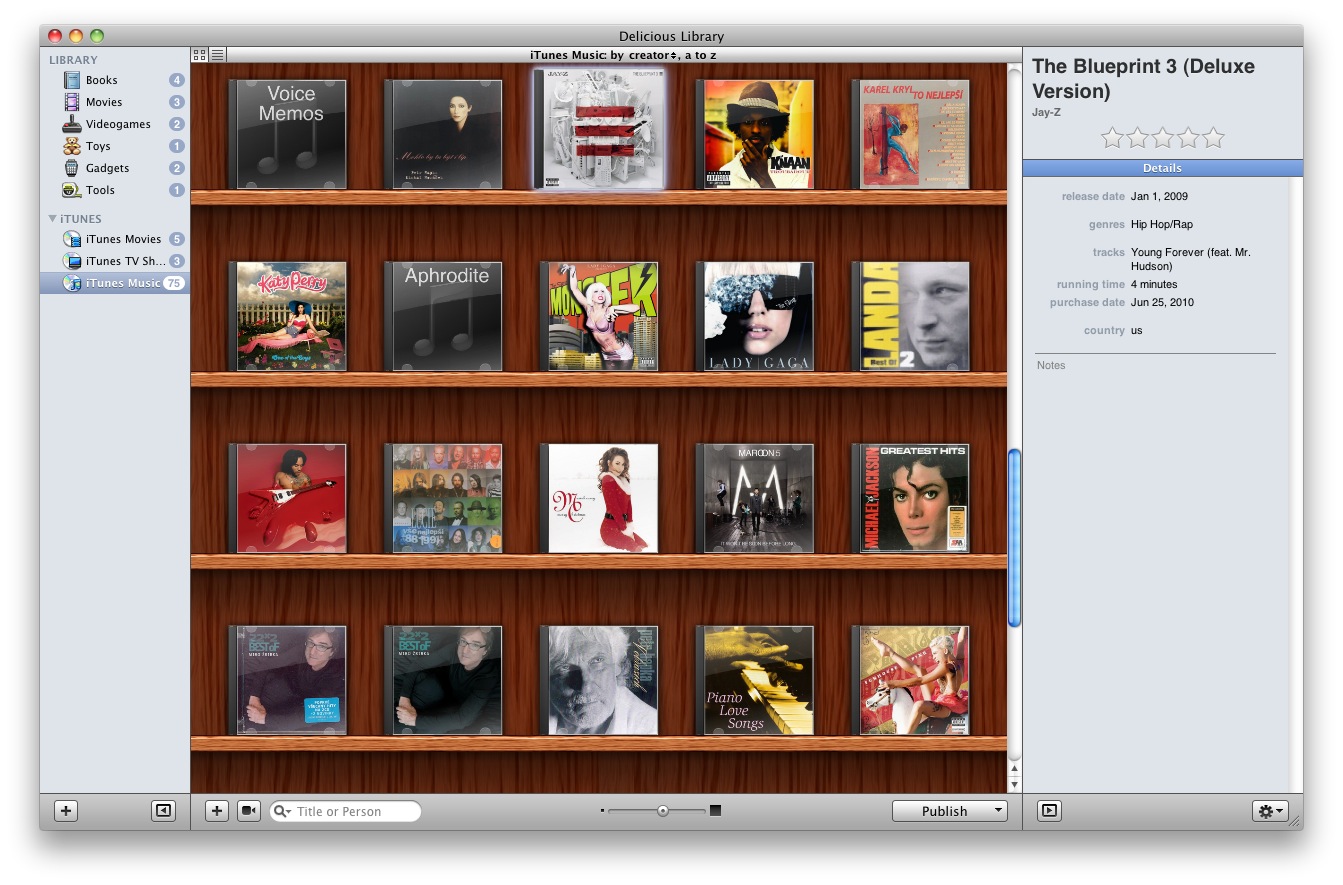Image resolution: width=1343 pixels, height=885 pixels.
Task: Set covers to smallest size icon
Action: 602,811
